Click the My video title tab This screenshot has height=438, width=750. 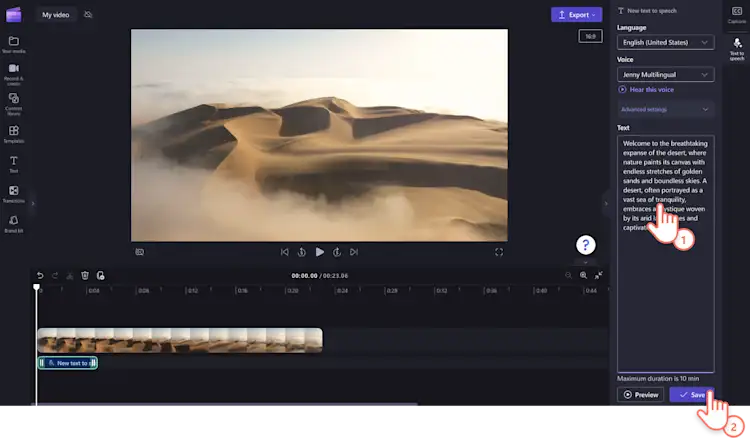point(55,15)
